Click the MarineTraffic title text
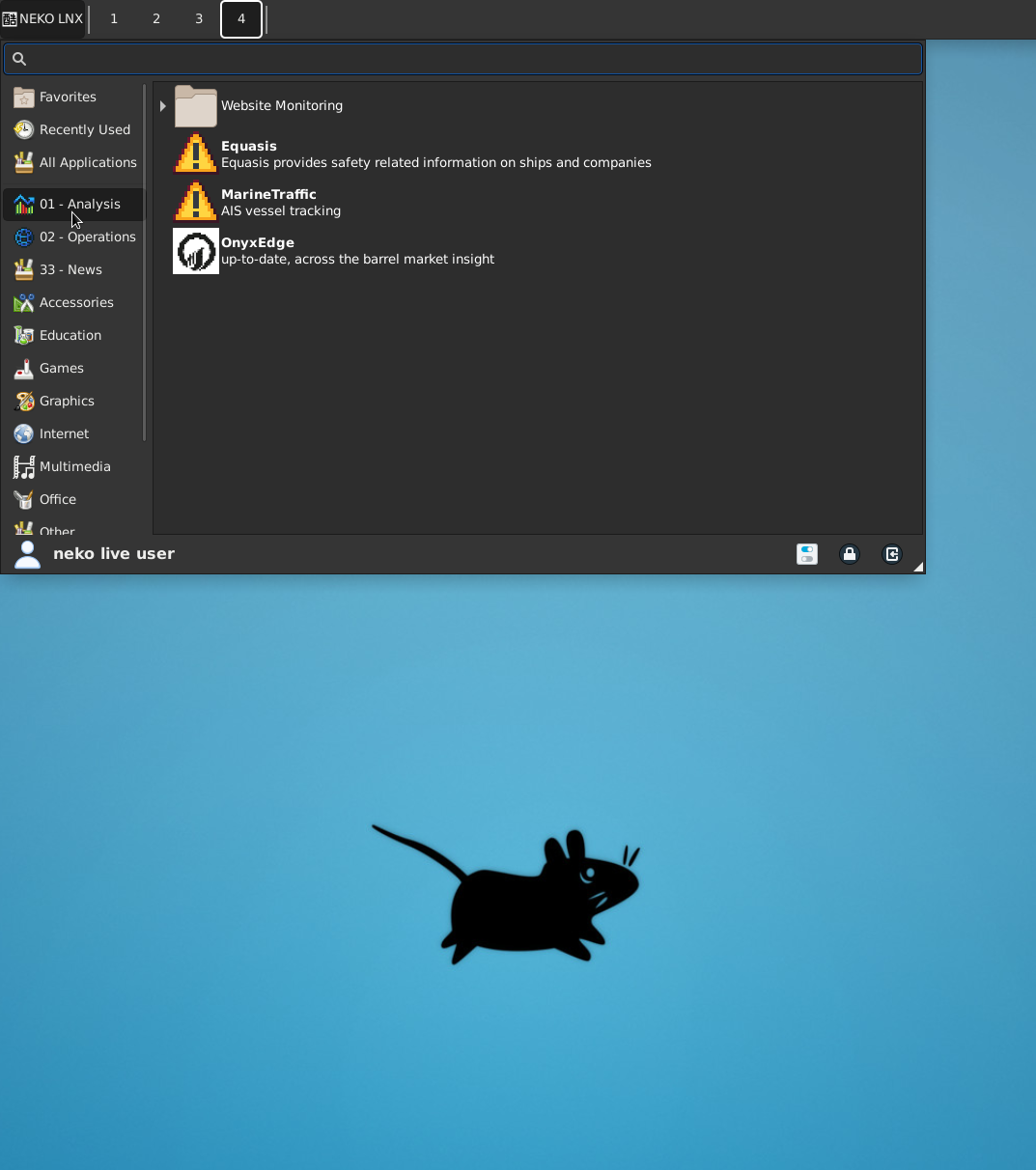This screenshot has width=1036, height=1170. (268, 194)
